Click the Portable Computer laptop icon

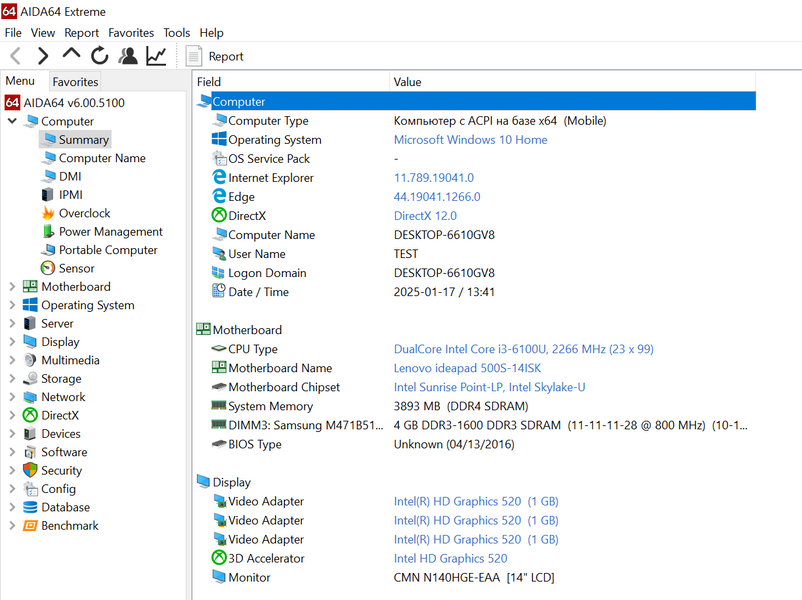pos(49,250)
